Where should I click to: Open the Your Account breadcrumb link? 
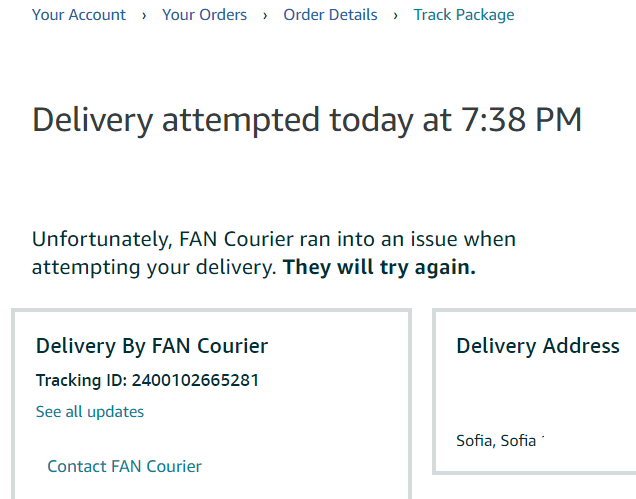(x=79, y=15)
